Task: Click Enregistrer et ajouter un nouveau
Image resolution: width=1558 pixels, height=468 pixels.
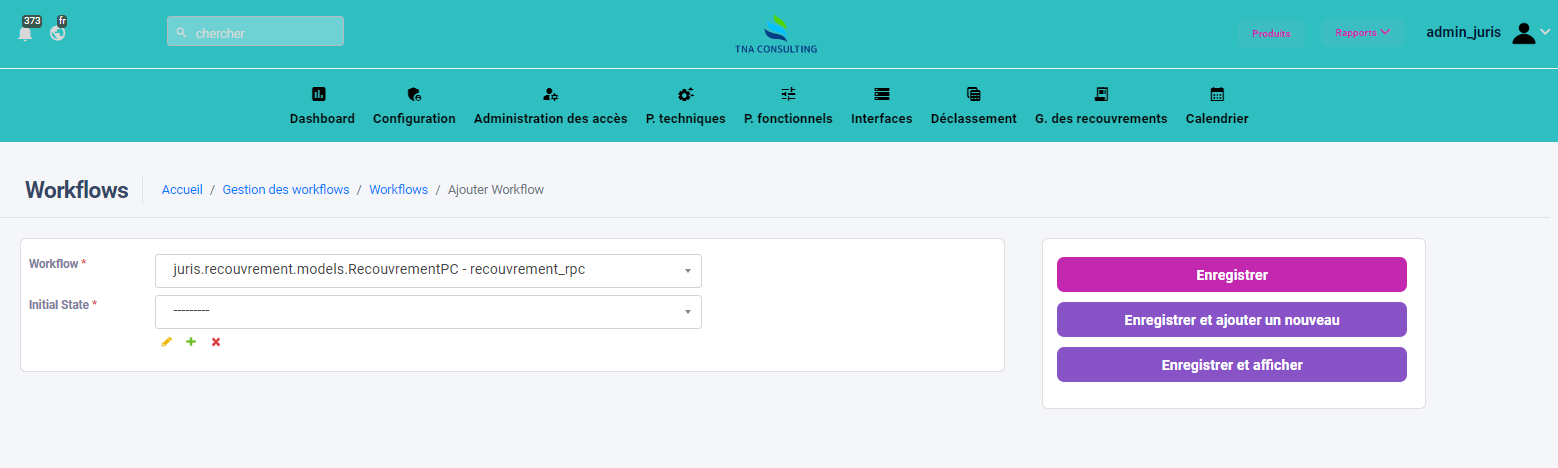Action: [1231, 320]
